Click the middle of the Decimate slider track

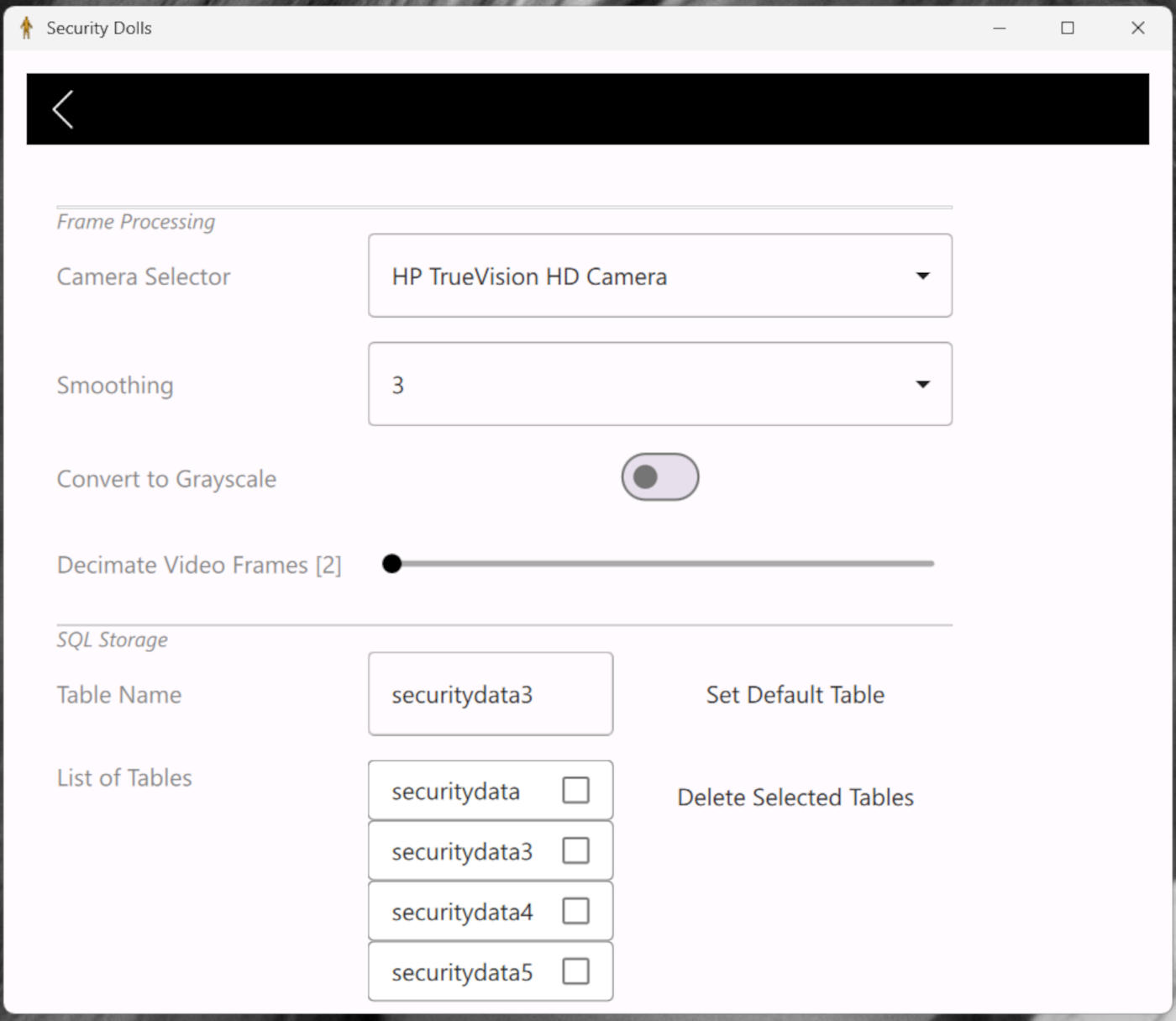[x=662, y=564]
